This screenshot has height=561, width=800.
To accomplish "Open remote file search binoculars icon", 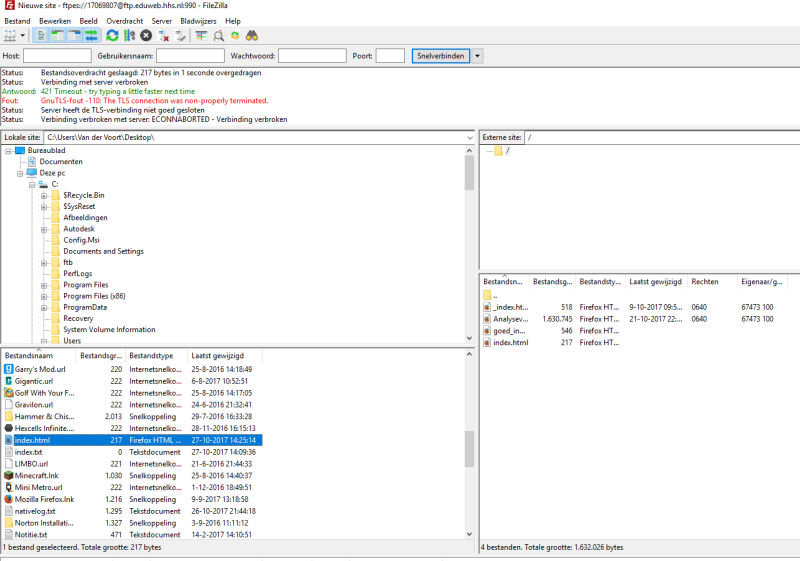I will 252,36.
